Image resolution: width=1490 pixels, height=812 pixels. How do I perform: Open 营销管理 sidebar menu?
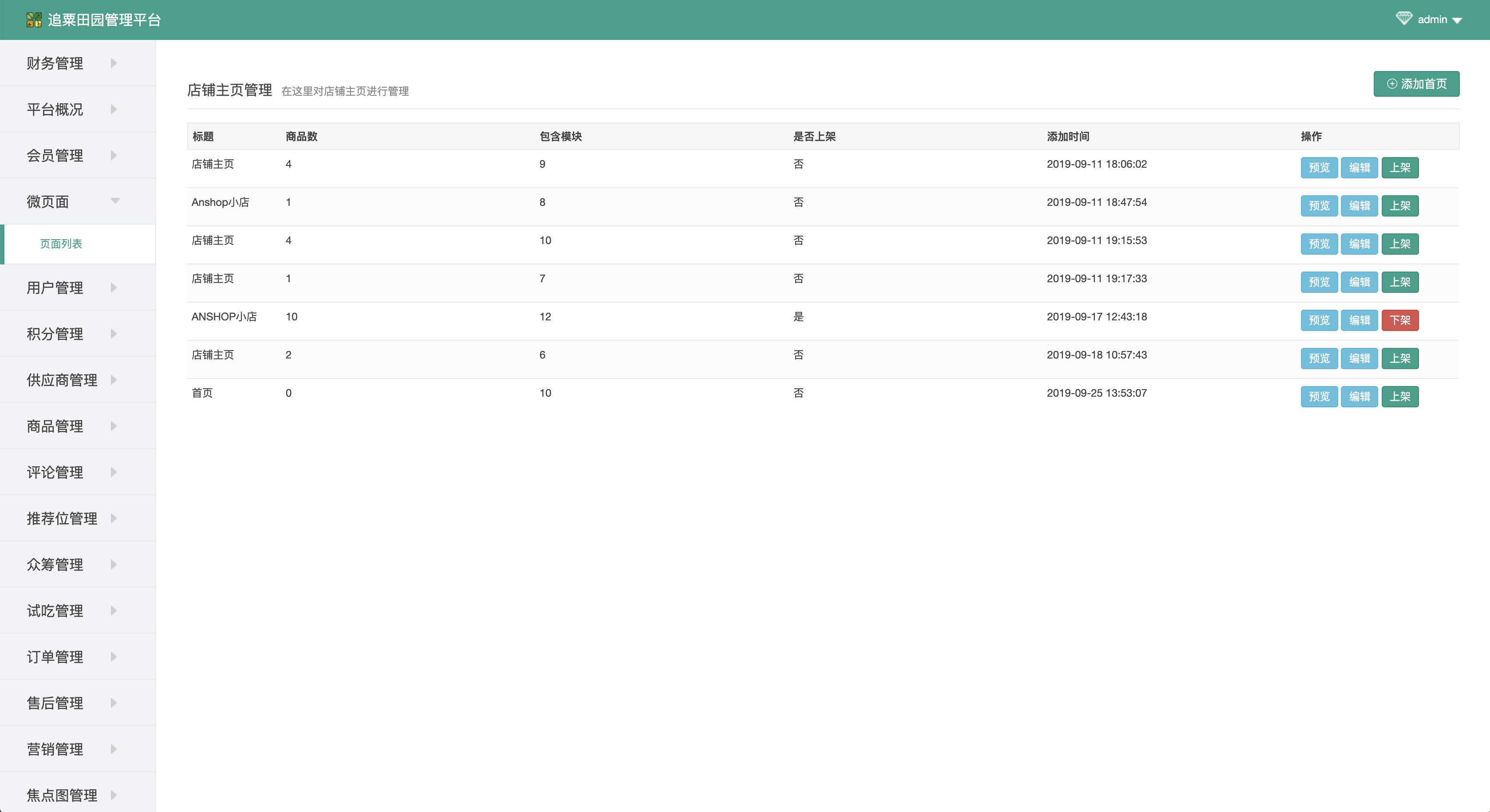[78, 749]
